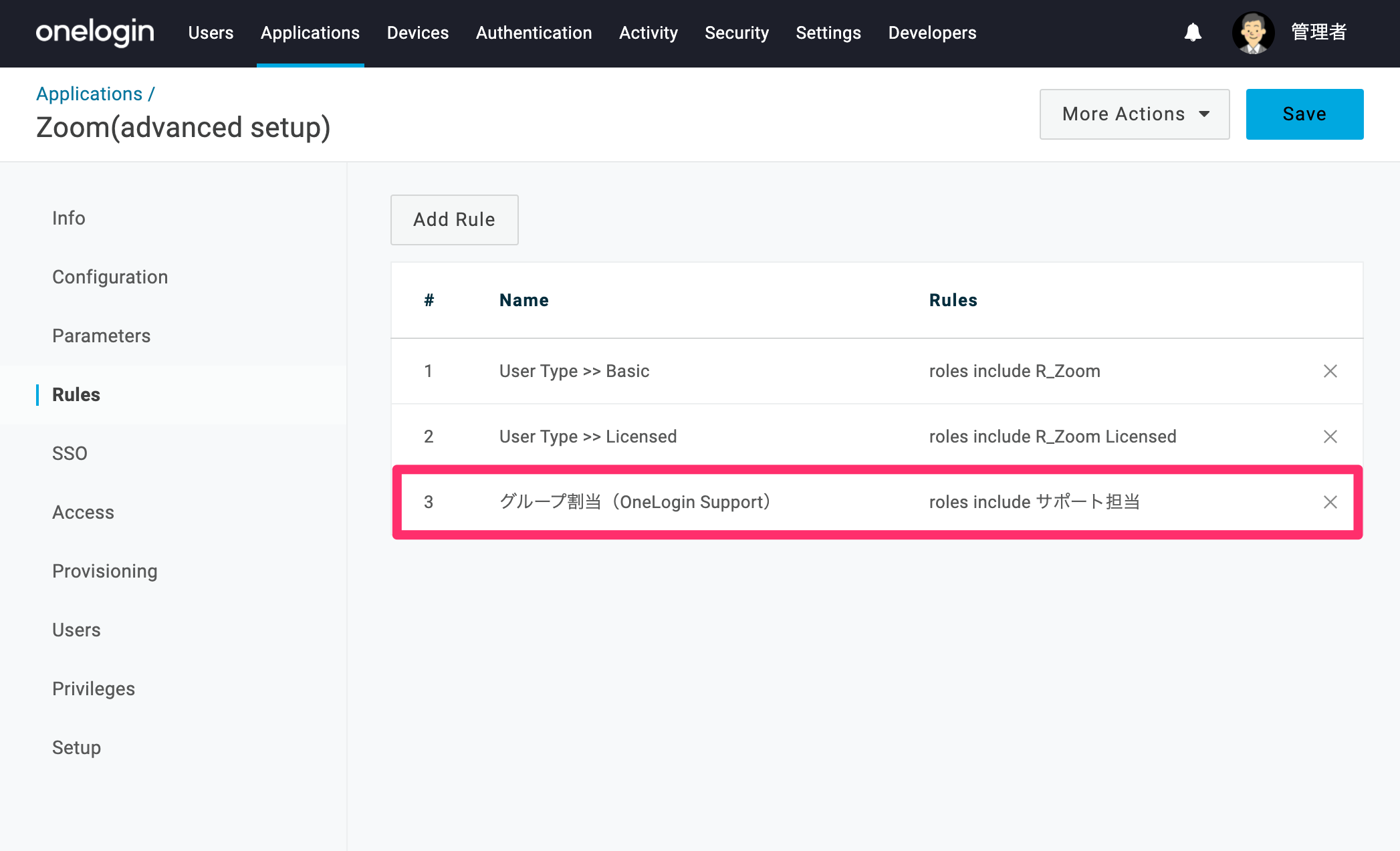Open the Users top menu
This screenshot has width=1400, height=851.
click(x=211, y=33)
